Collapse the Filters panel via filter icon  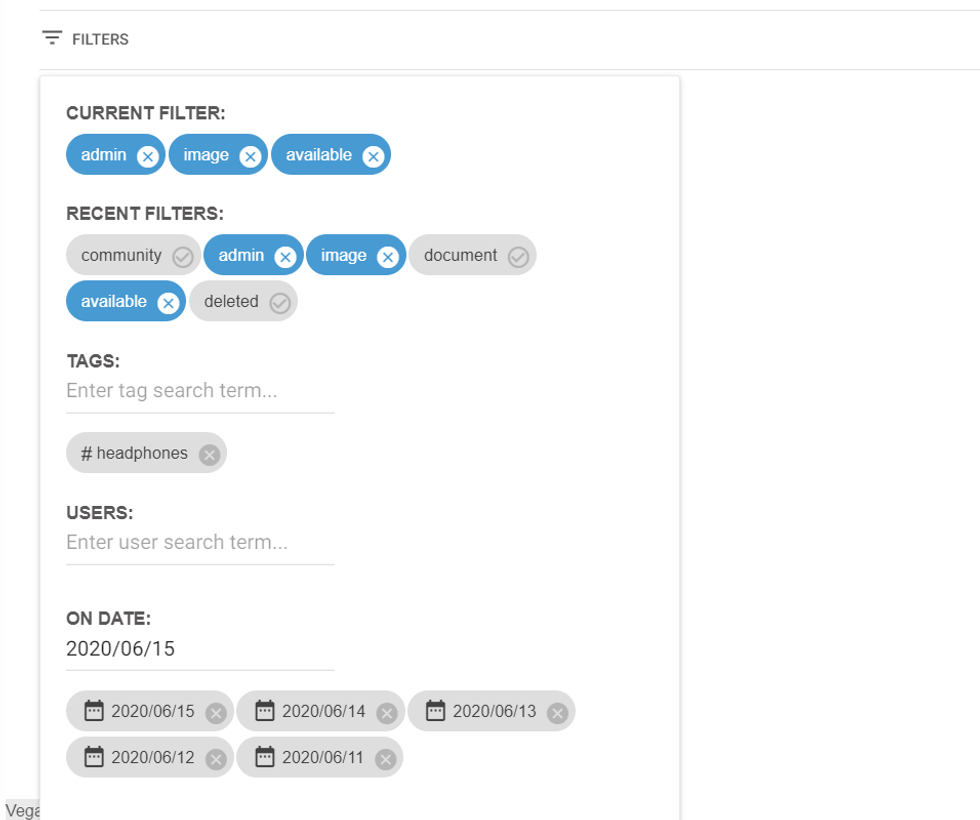point(52,39)
